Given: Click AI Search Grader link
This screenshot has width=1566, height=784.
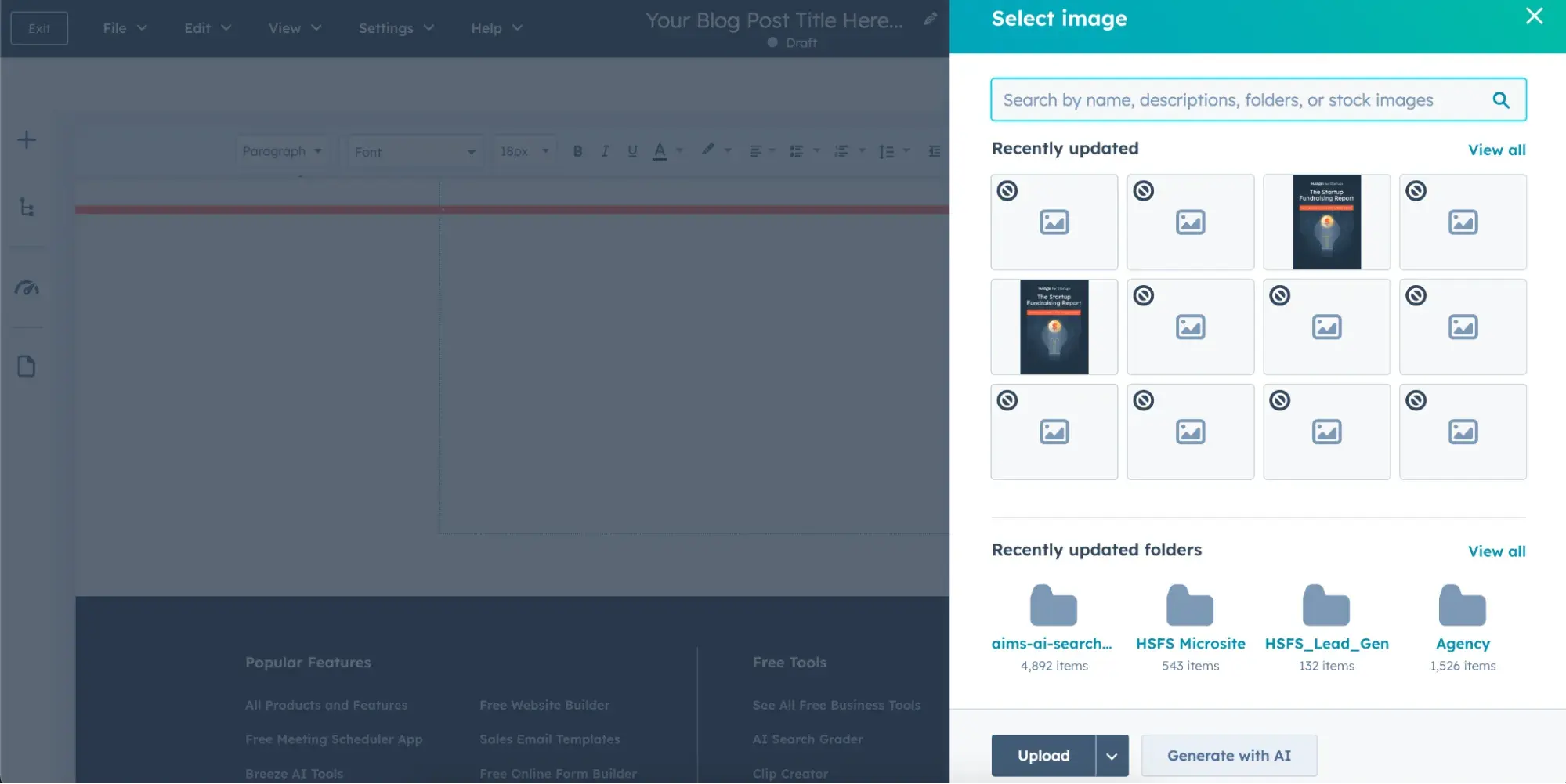Looking at the screenshot, I should (x=808, y=739).
